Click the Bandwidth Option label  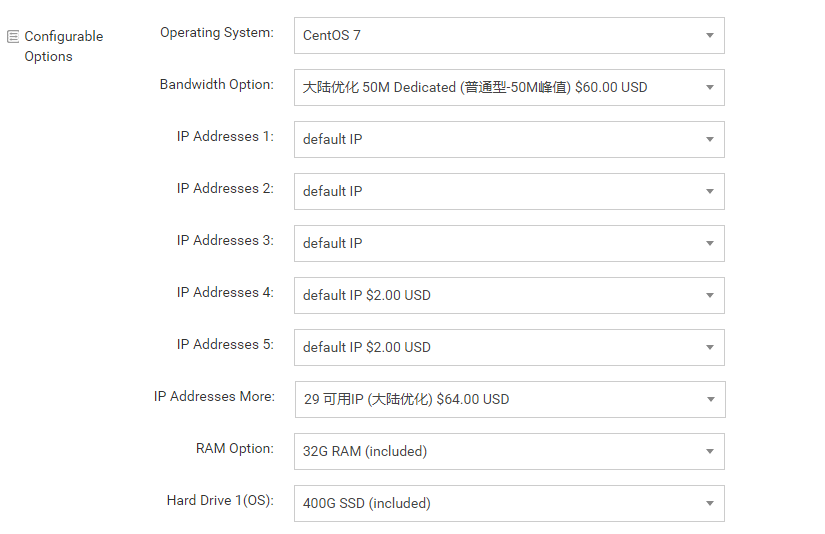216,85
